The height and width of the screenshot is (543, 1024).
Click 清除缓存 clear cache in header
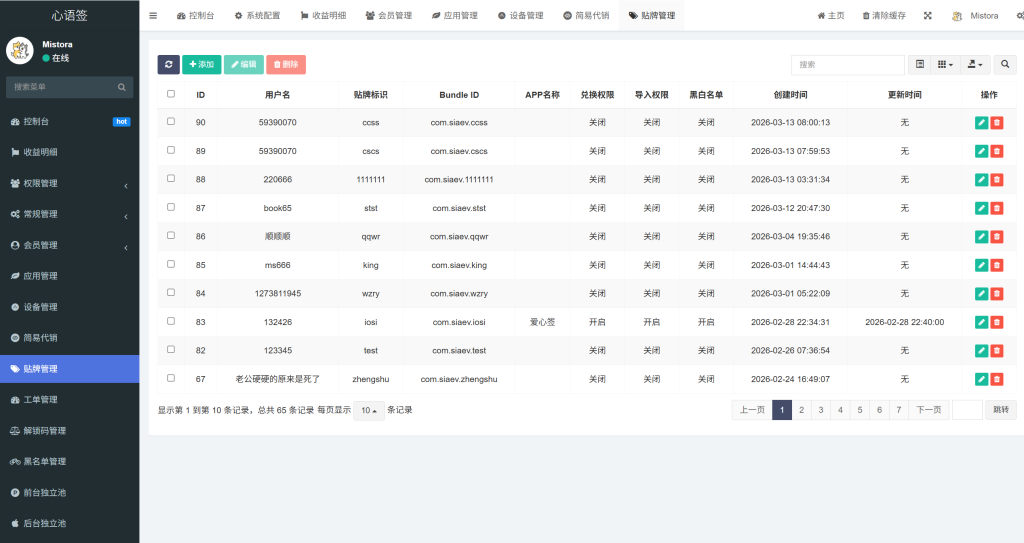[x=884, y=16]
